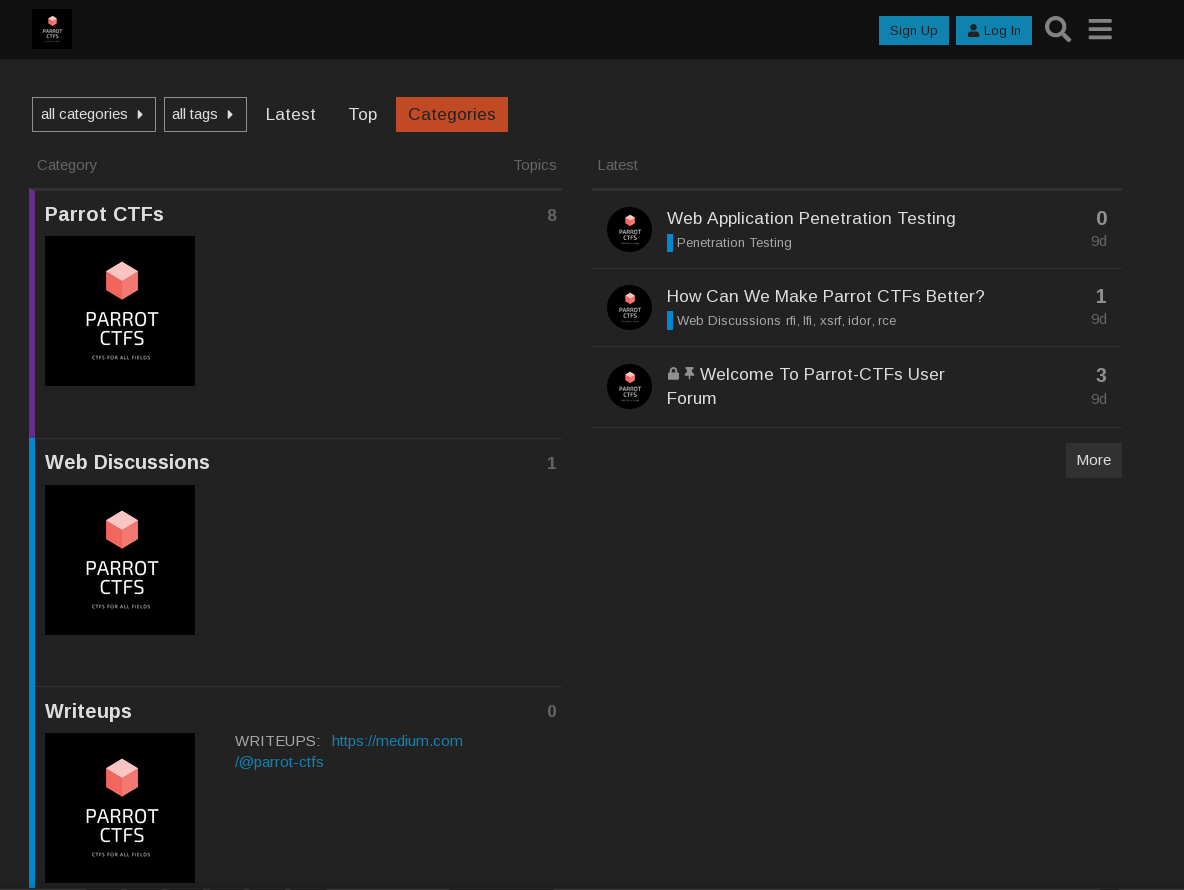Click avatar beside How Can We Make topic
The image size is (1184, 890).
629,308
